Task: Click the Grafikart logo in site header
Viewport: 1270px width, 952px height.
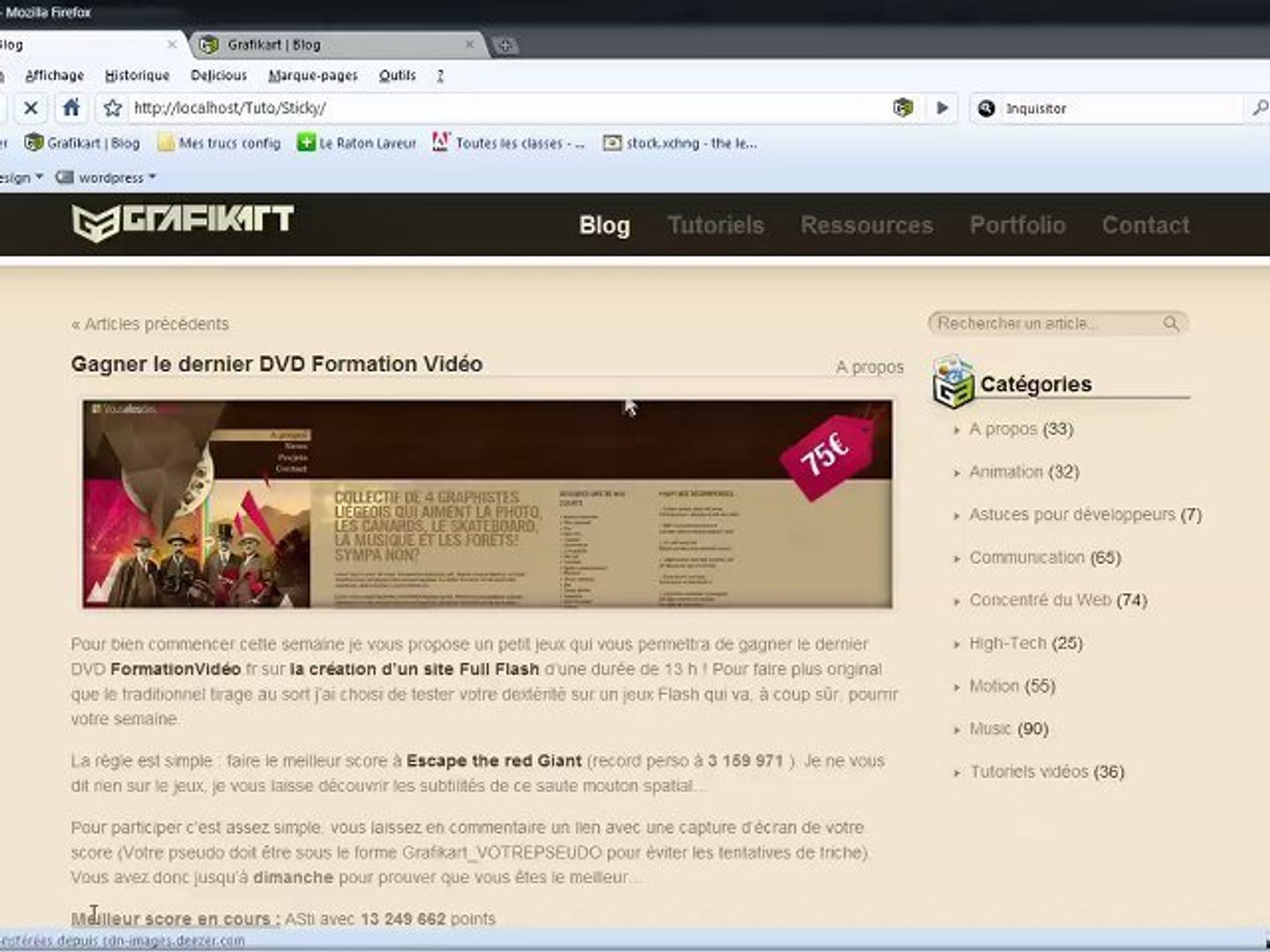Action: click(183, 221)
